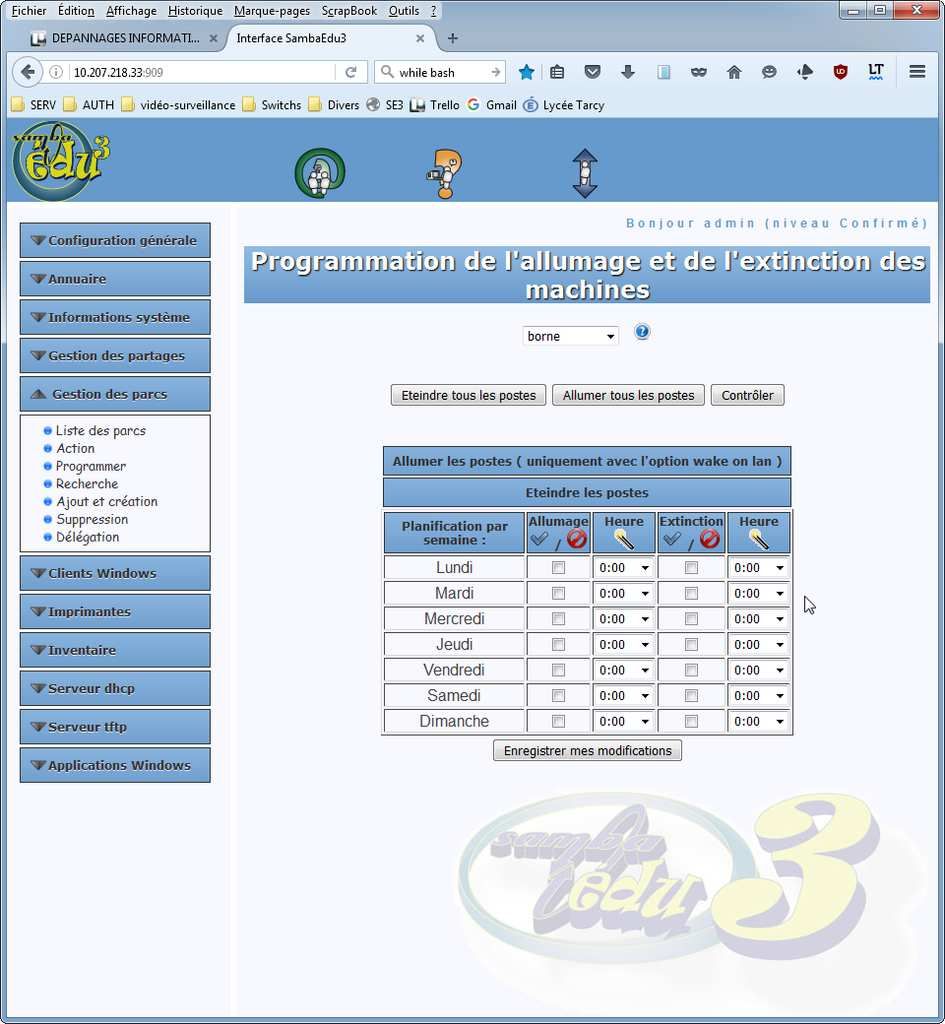Image resolution: width=945 pixels, height=1024 pixels.
Task: Click the search field containing while bash
Action: point(441,72)
